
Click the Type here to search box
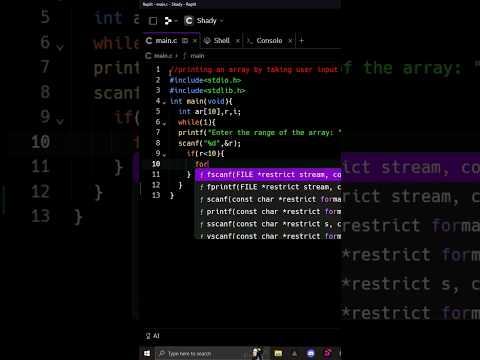204,353
